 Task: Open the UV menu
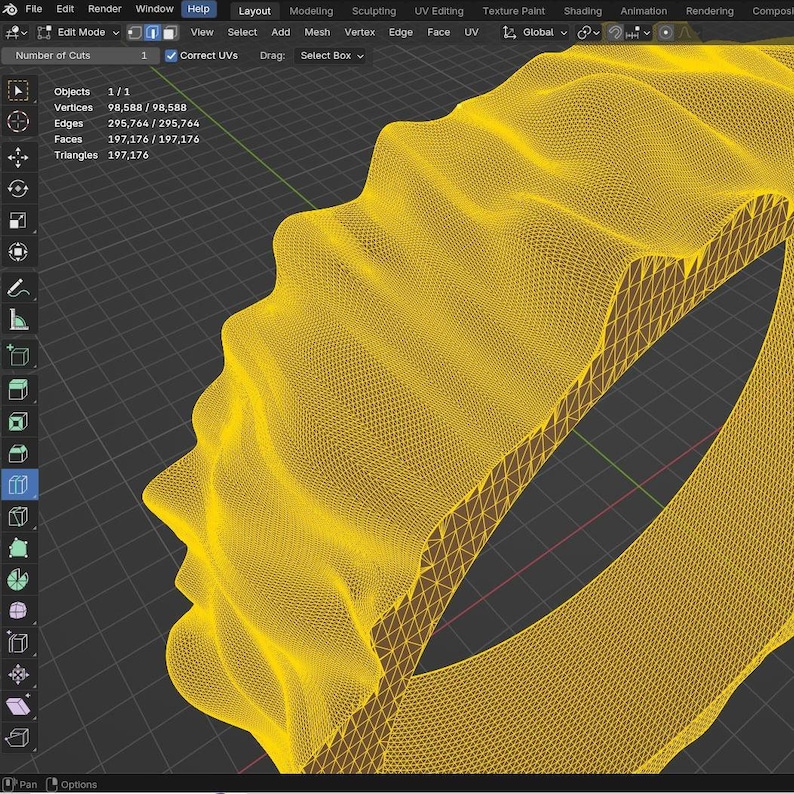(x=471, y=32)
